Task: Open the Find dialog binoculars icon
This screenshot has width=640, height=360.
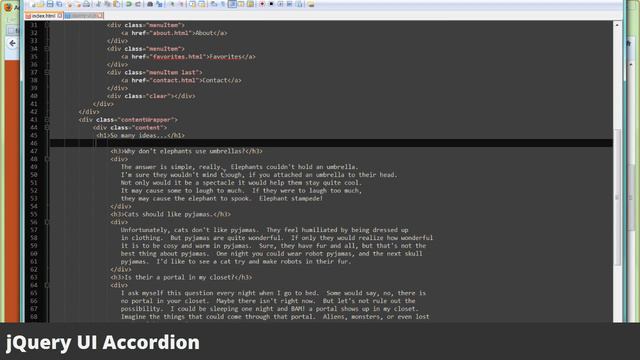Action: tap(150, 4)
